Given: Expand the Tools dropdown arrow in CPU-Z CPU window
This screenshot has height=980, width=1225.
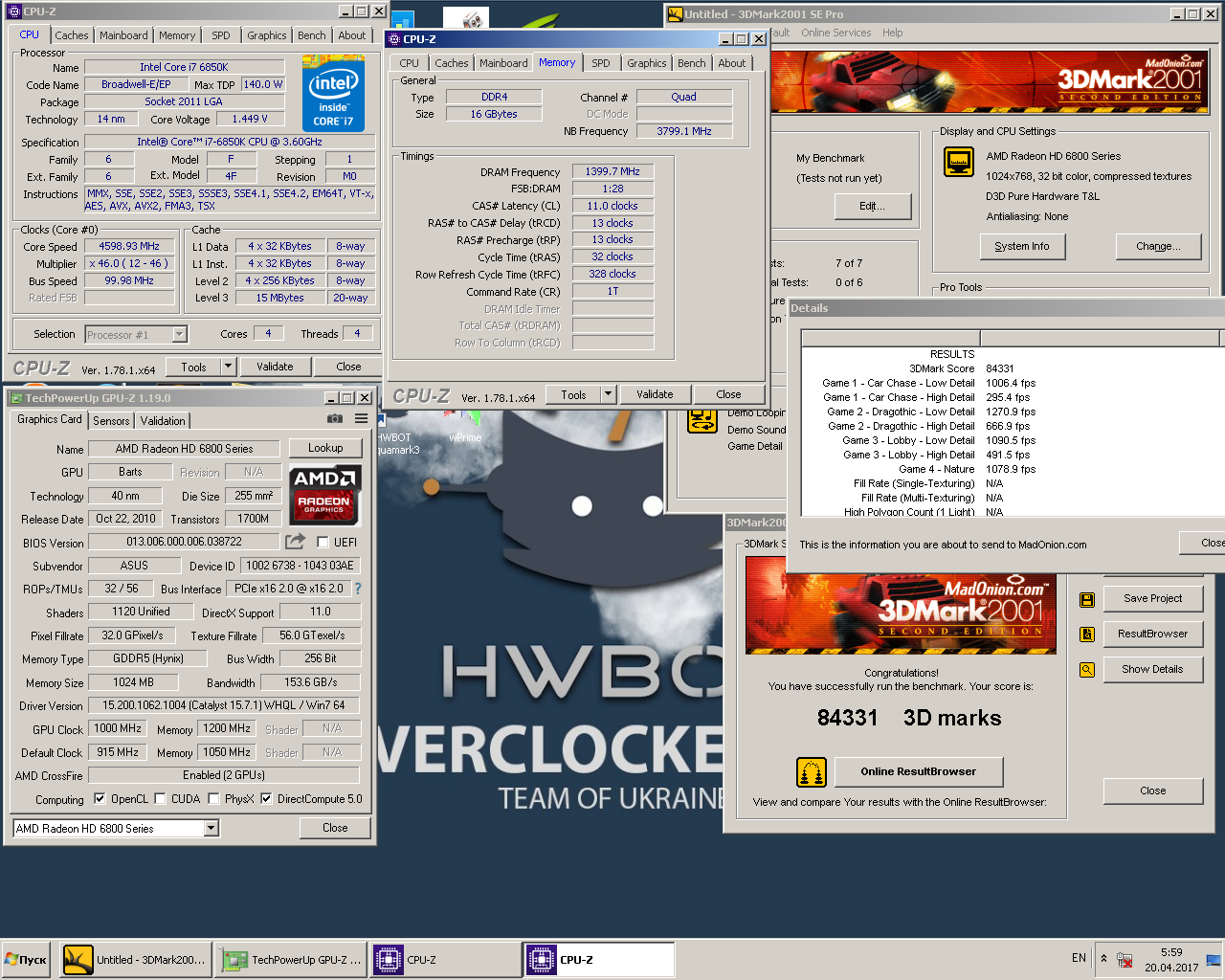Looking at the screenshot, I should pos(228,367).
